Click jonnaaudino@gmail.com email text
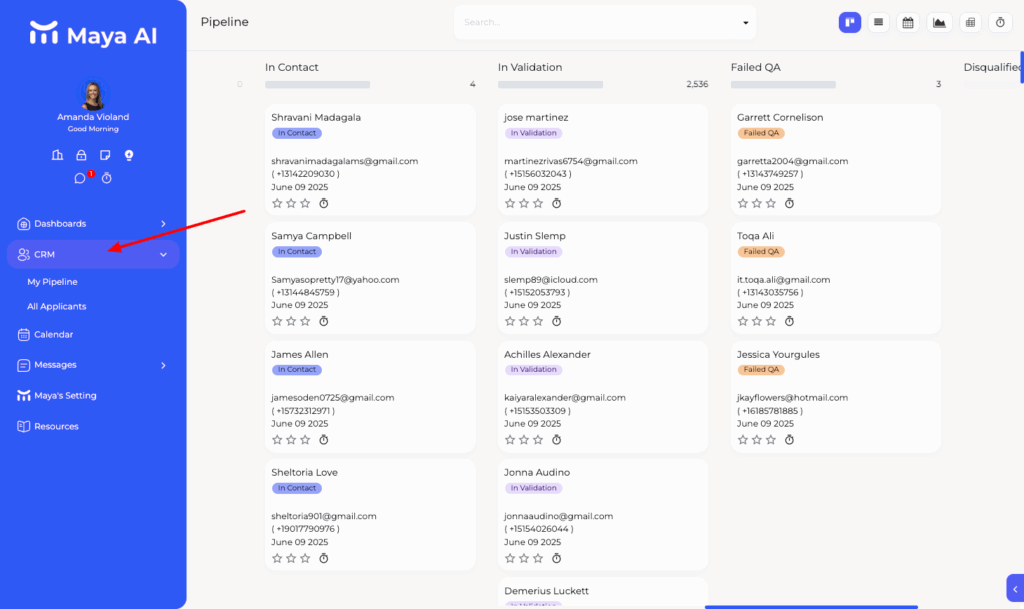The height and width of the screenshot is (609, 1024). (558, 516)
